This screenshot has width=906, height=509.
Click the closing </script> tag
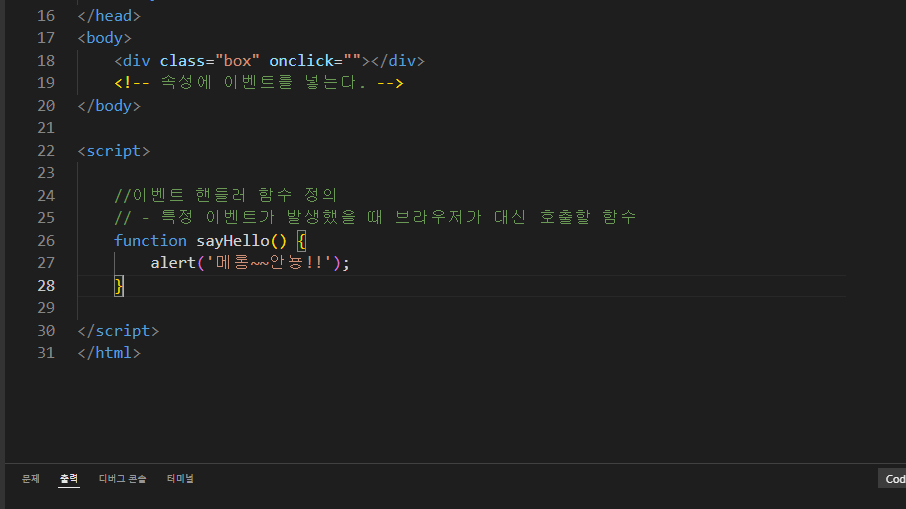click(118, 330)
